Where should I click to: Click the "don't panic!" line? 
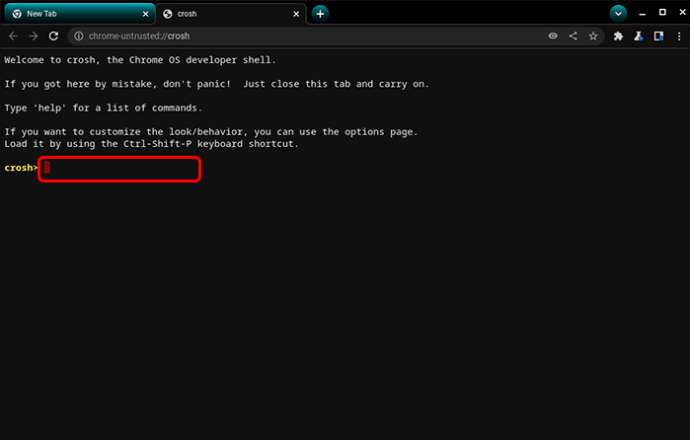(217, 84)
